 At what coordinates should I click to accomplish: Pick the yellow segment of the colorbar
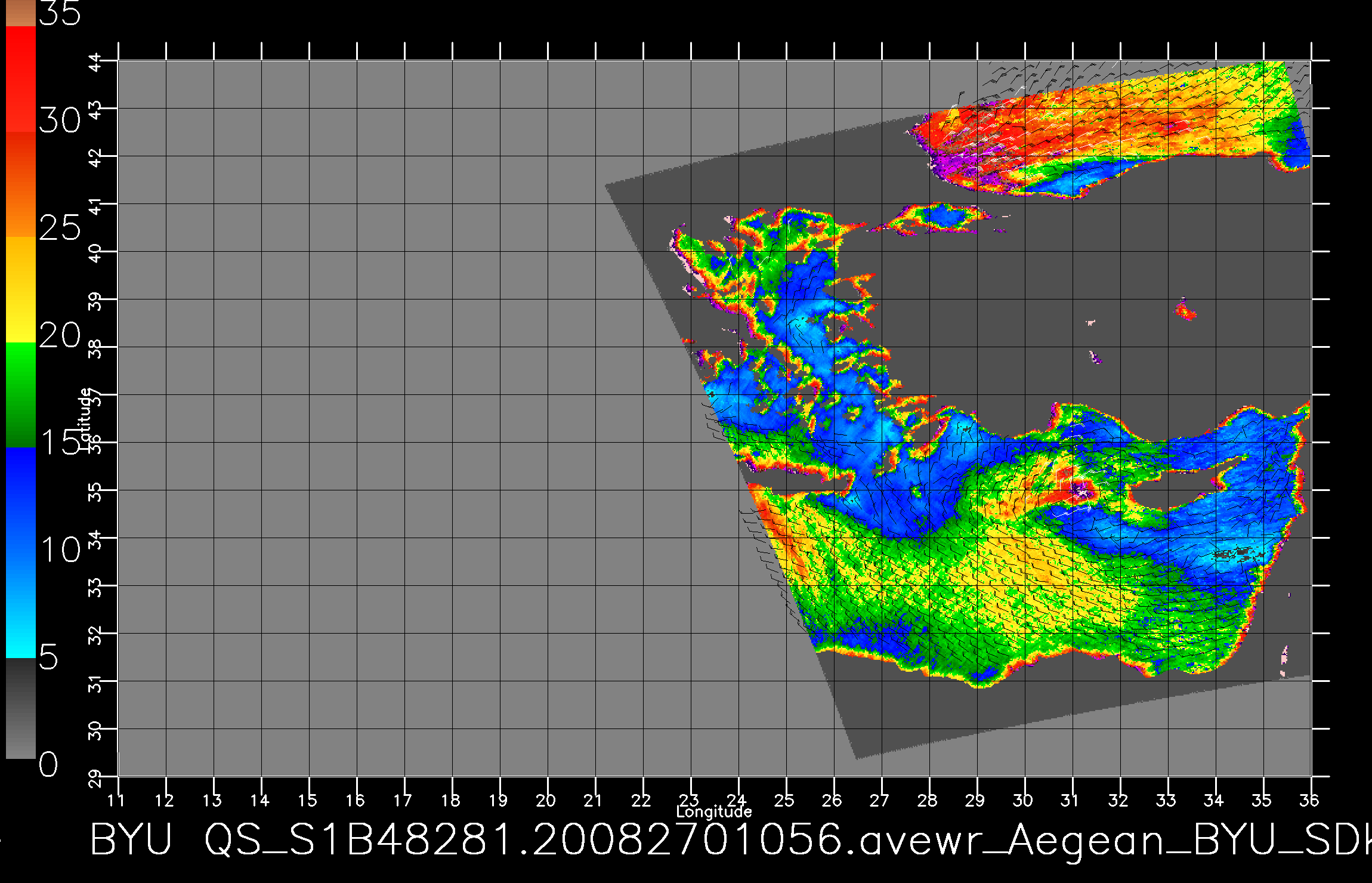point(21,290)
